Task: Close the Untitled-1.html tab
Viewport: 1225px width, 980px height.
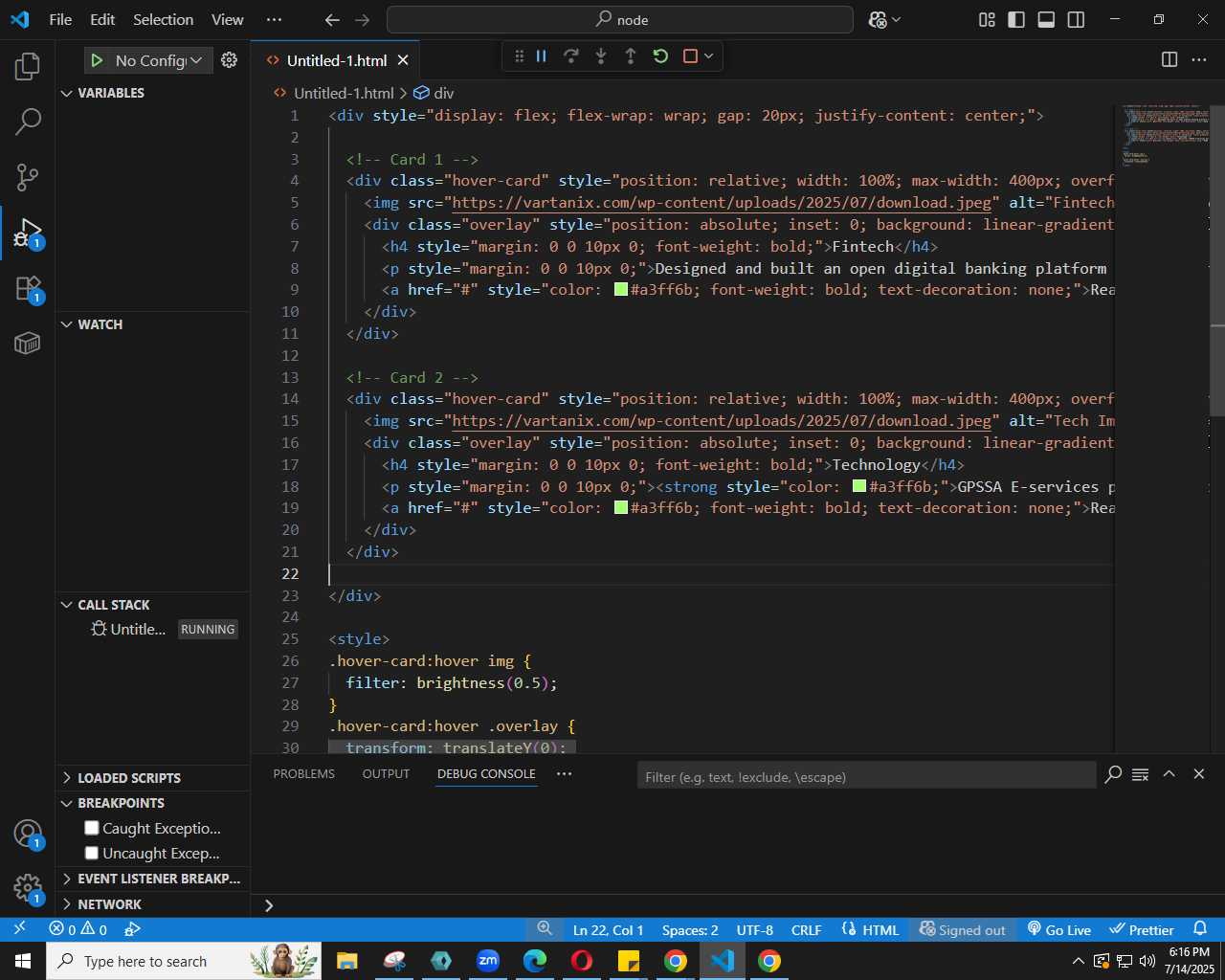Action: (403, 60)
